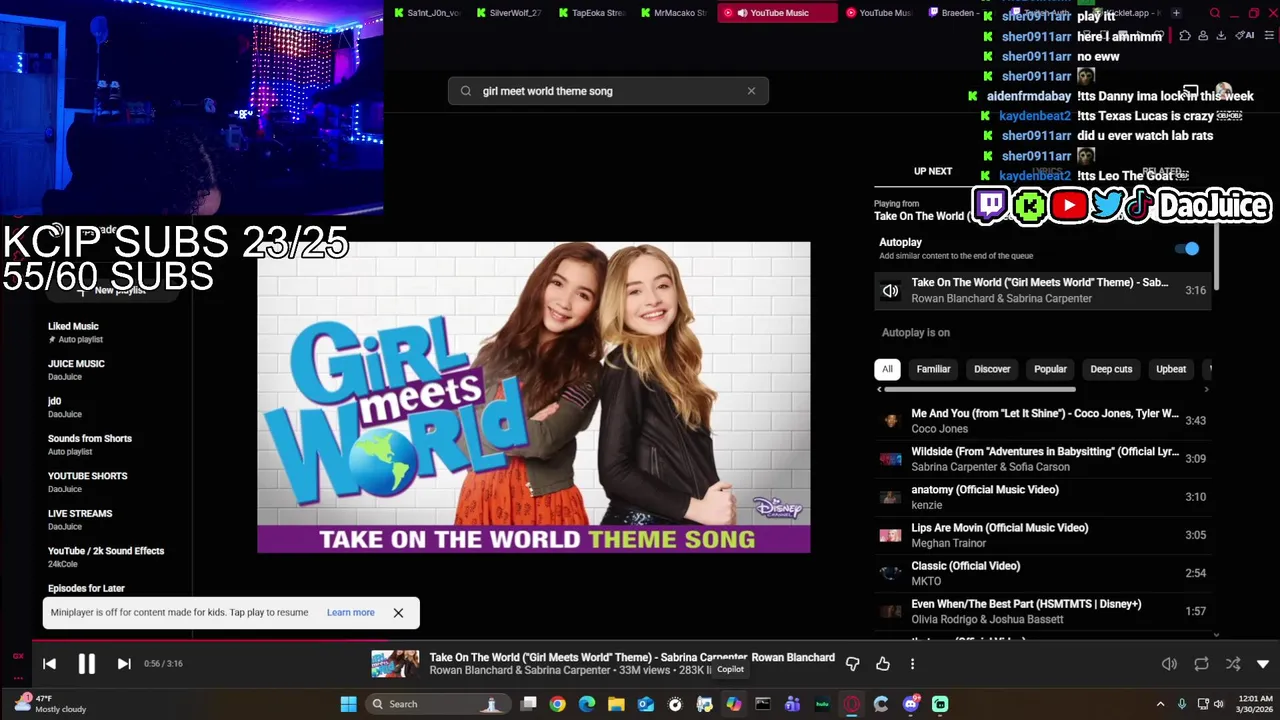Open the three-dot more actions menu in player bar
Image resolution: width=1280 pixels, height=720 pixels.
[x=912, y=664]
